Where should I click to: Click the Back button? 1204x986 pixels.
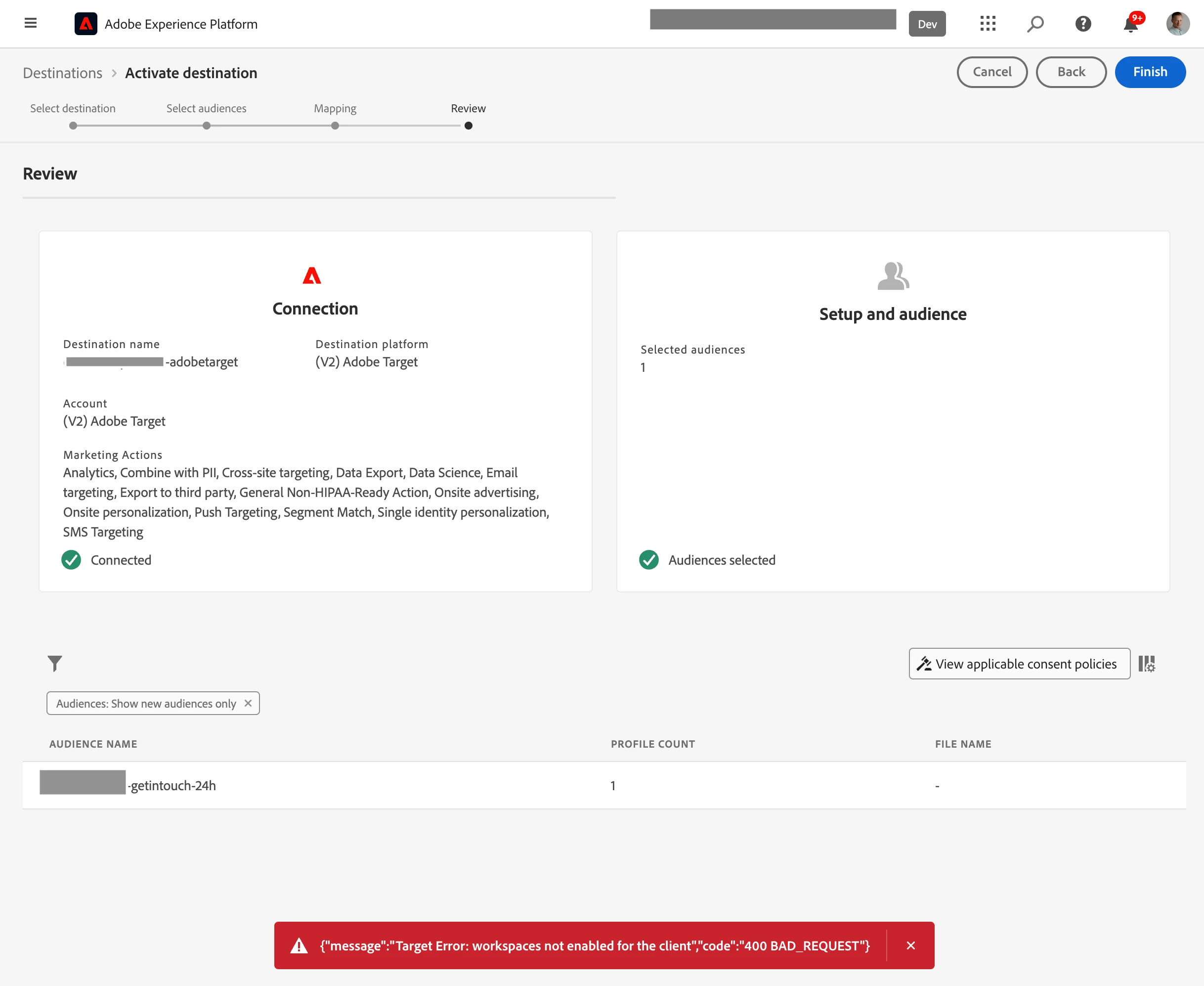[x=1071, y=72]
